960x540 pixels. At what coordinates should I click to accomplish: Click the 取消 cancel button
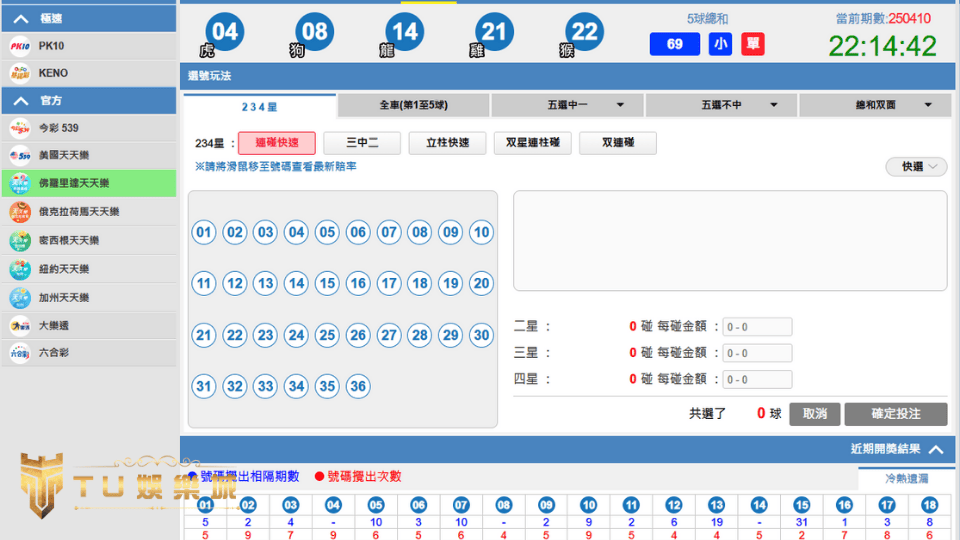[814, 414]
